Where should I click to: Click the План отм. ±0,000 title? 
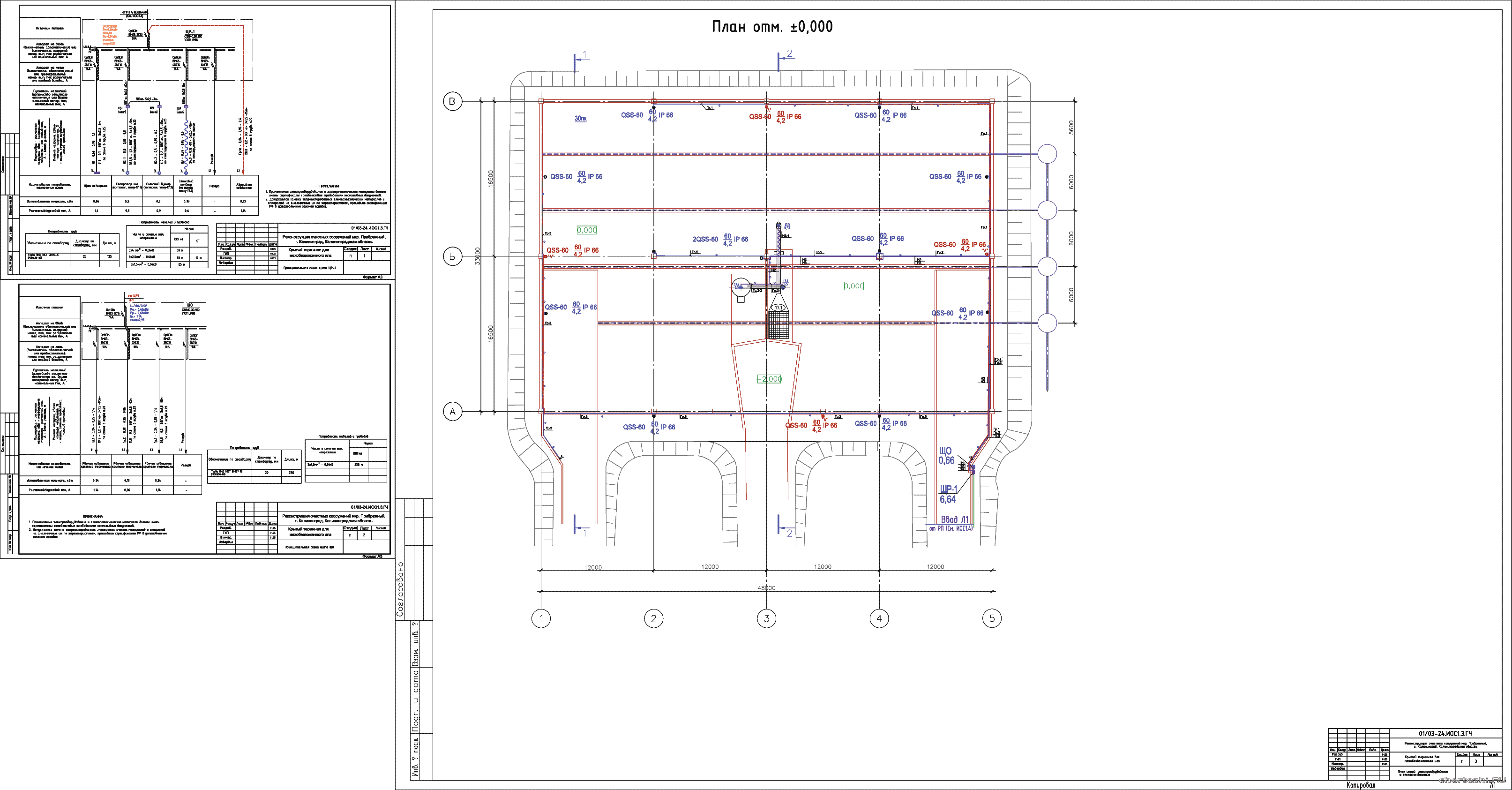772,26
